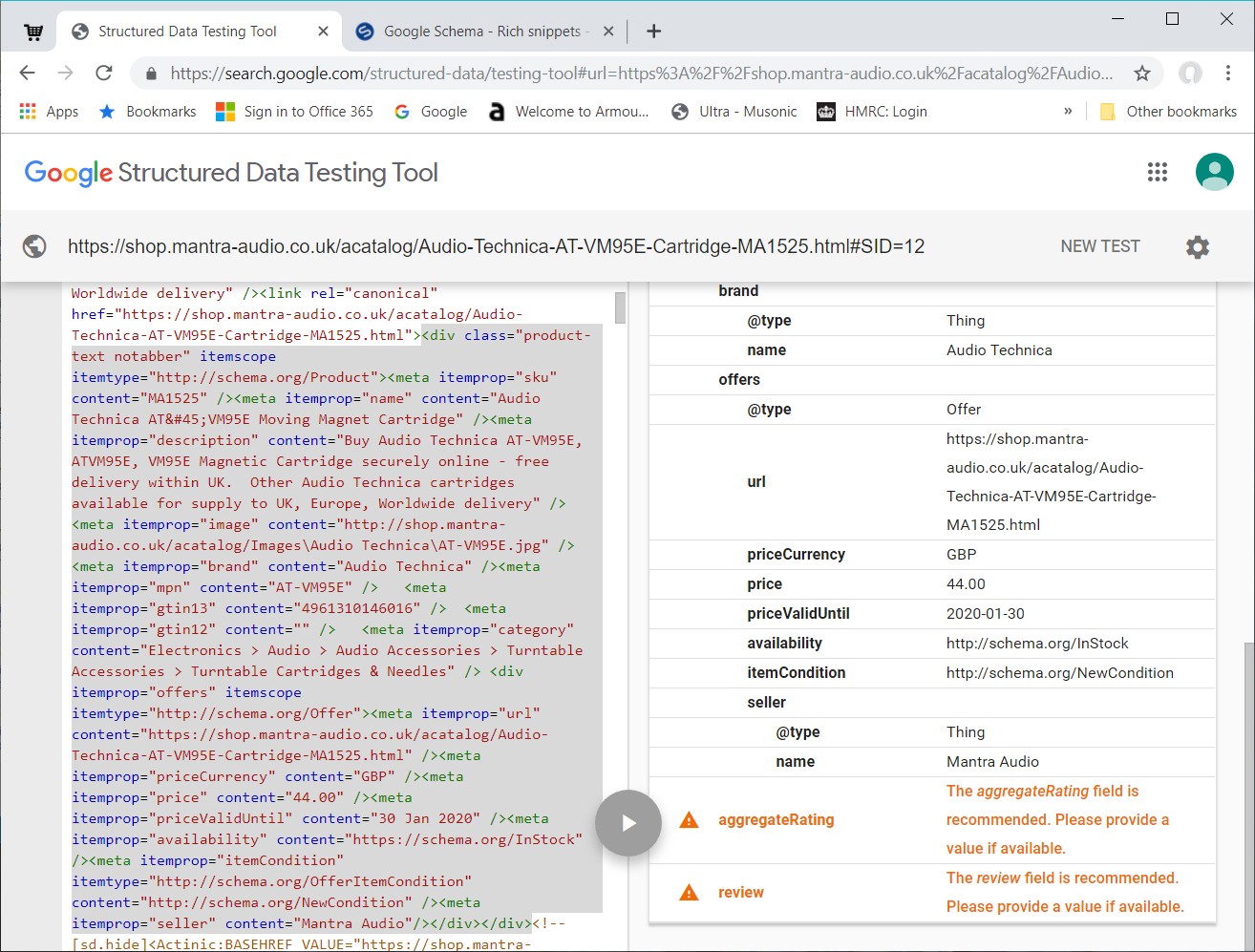Go back to the previous page

(x=28, y=74)
